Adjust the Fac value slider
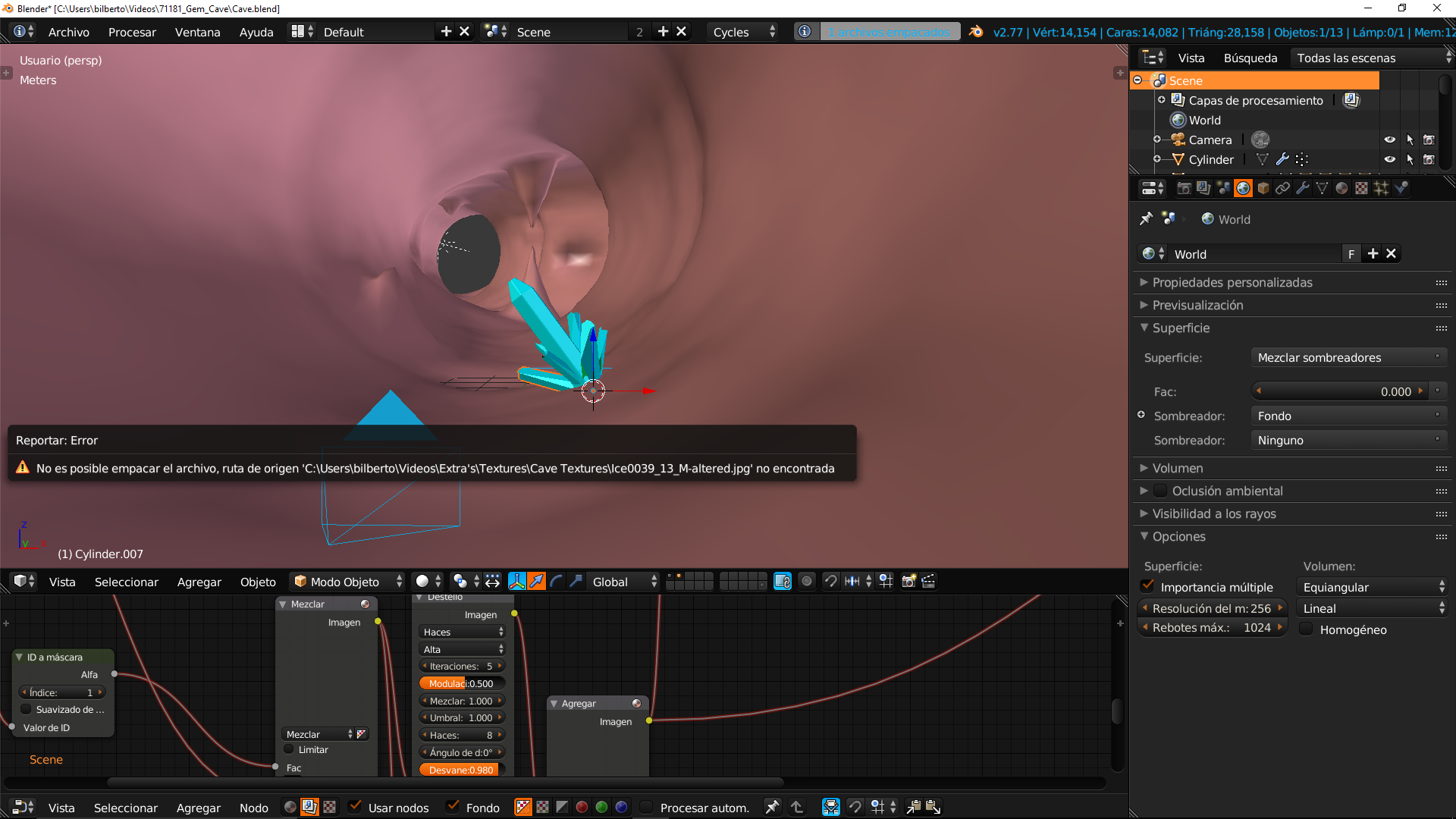This screenshot has width=1456, height=819. point(1338,391)
